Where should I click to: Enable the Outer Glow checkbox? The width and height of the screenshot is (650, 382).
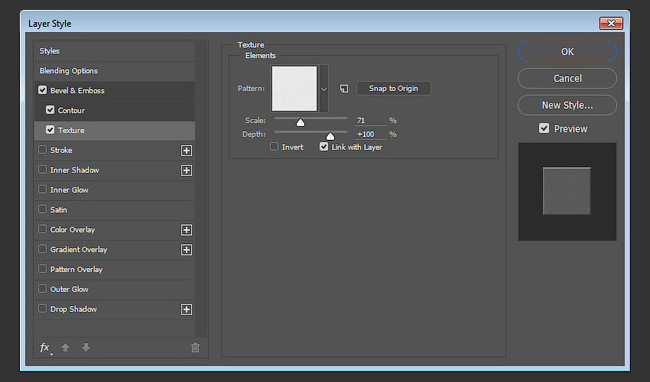tap(42, 289)
